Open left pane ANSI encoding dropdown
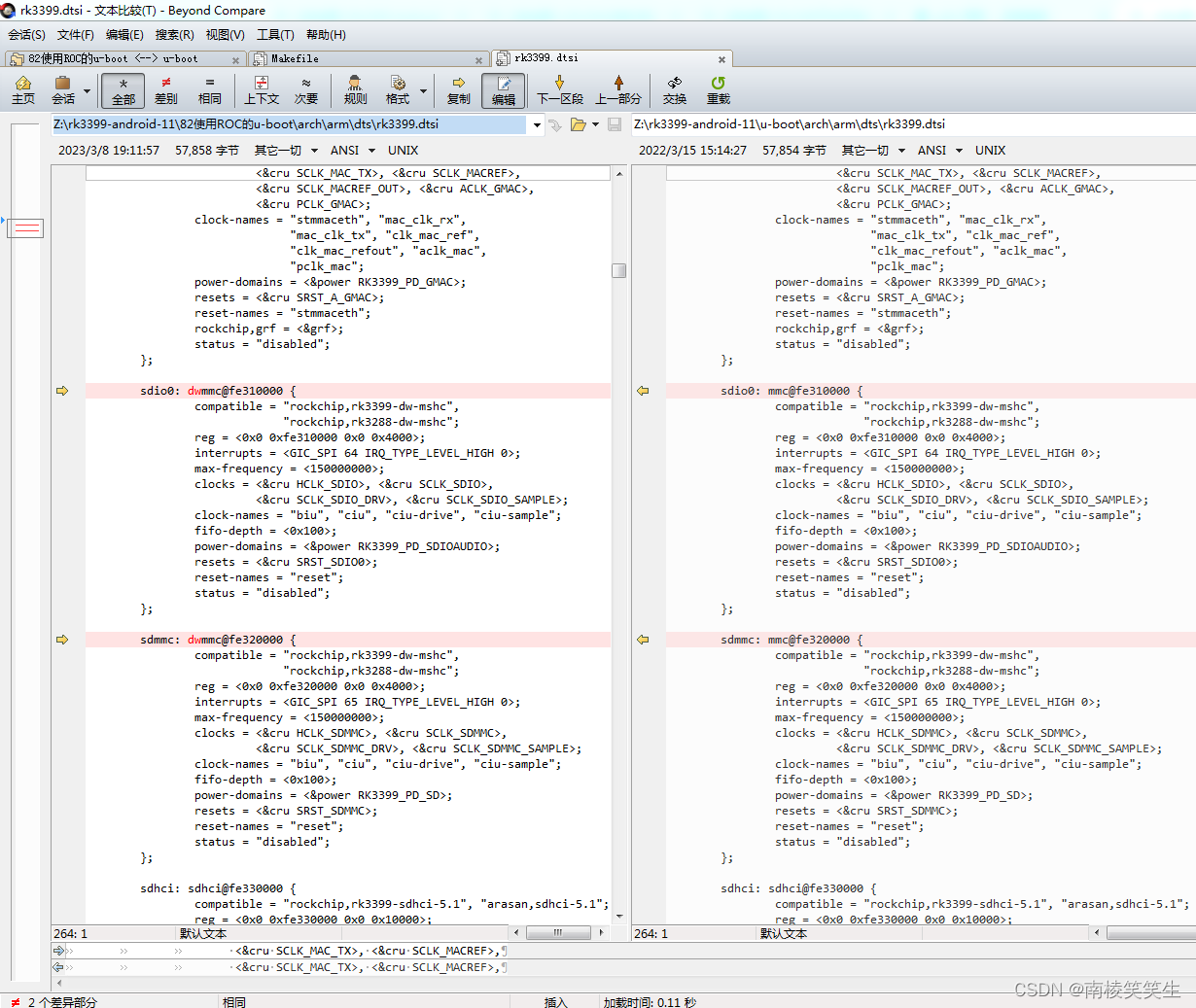The image size is (1196, 1008). click(x=351, y=151)
